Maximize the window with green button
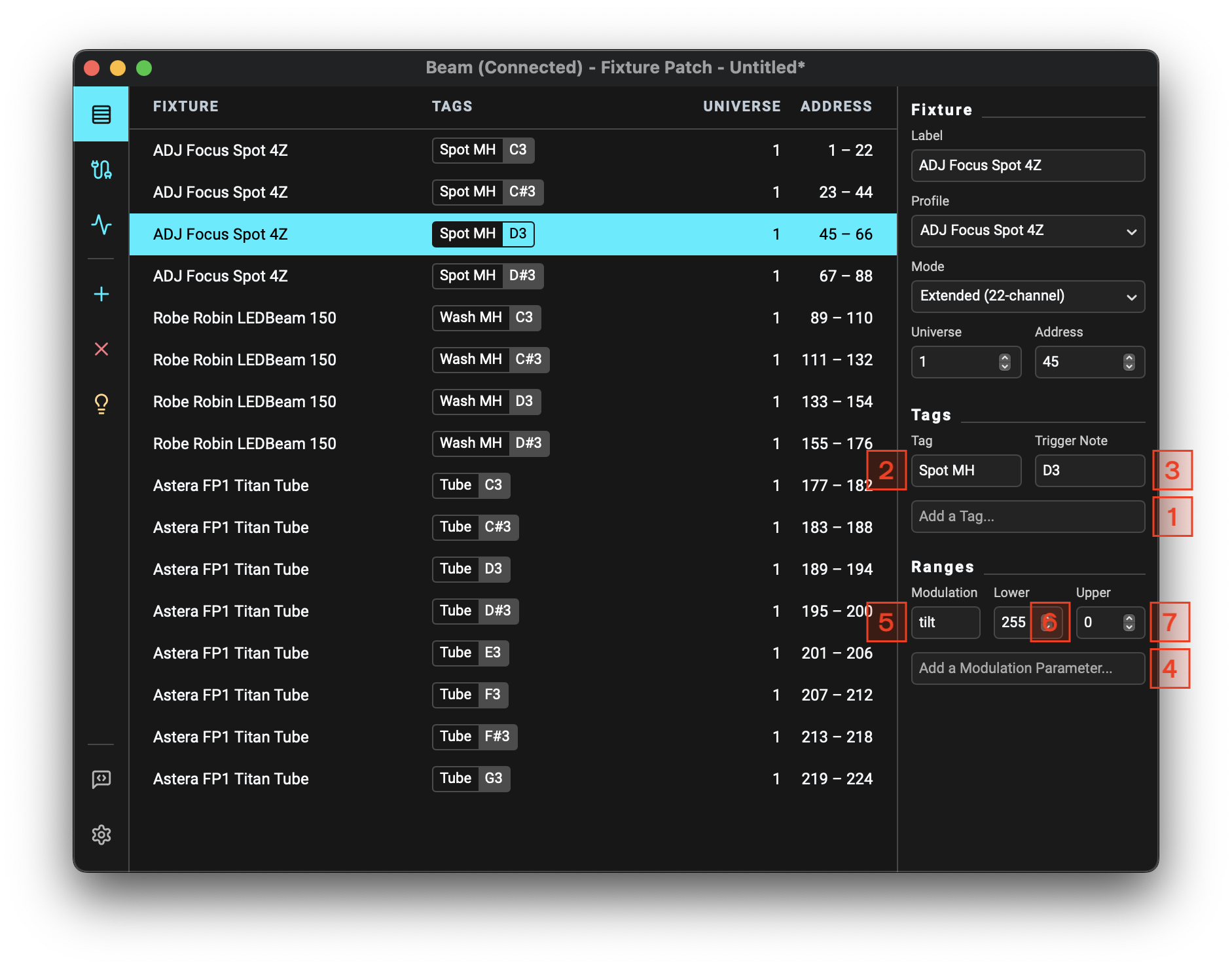1232x969 pixels. pos(144,68)
